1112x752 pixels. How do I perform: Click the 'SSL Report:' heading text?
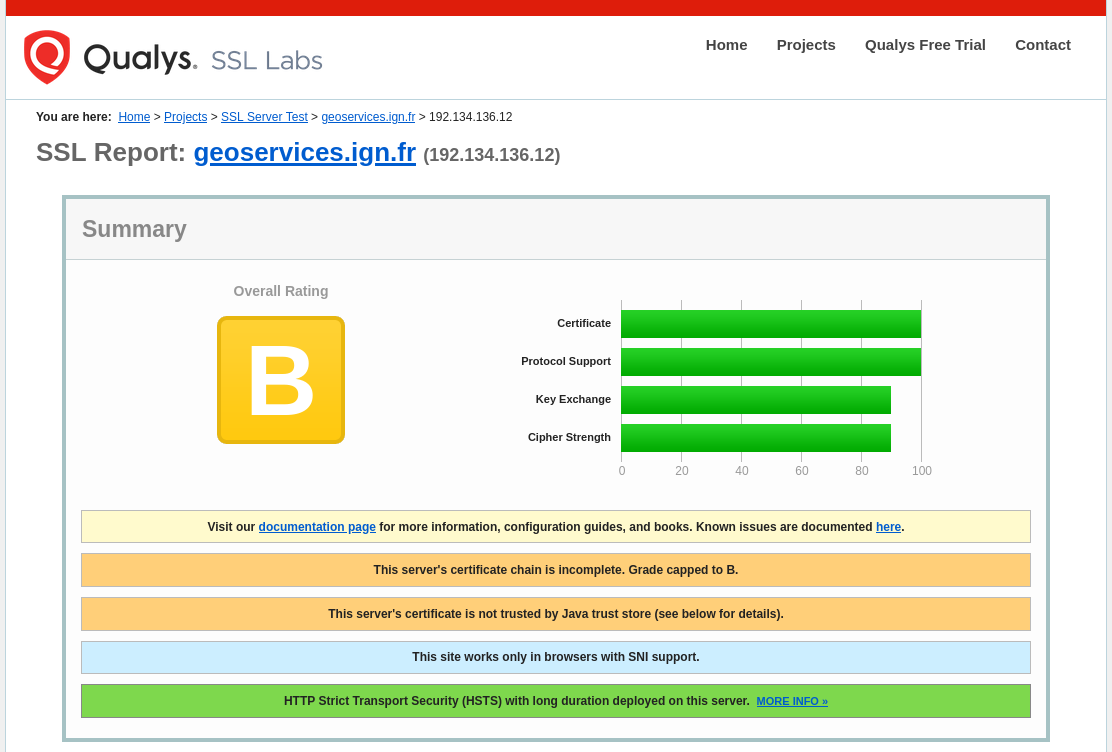pos(111,153)
